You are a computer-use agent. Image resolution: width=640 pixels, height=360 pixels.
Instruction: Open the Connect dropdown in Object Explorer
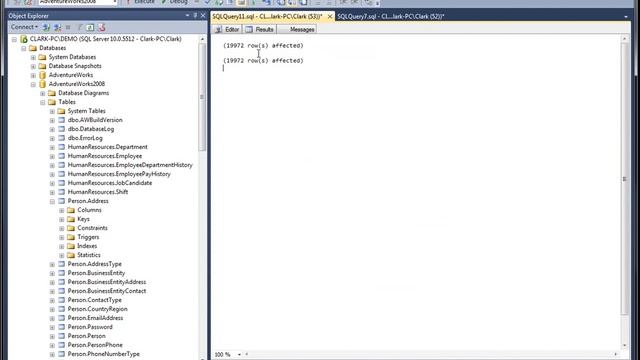pos(24,27)
